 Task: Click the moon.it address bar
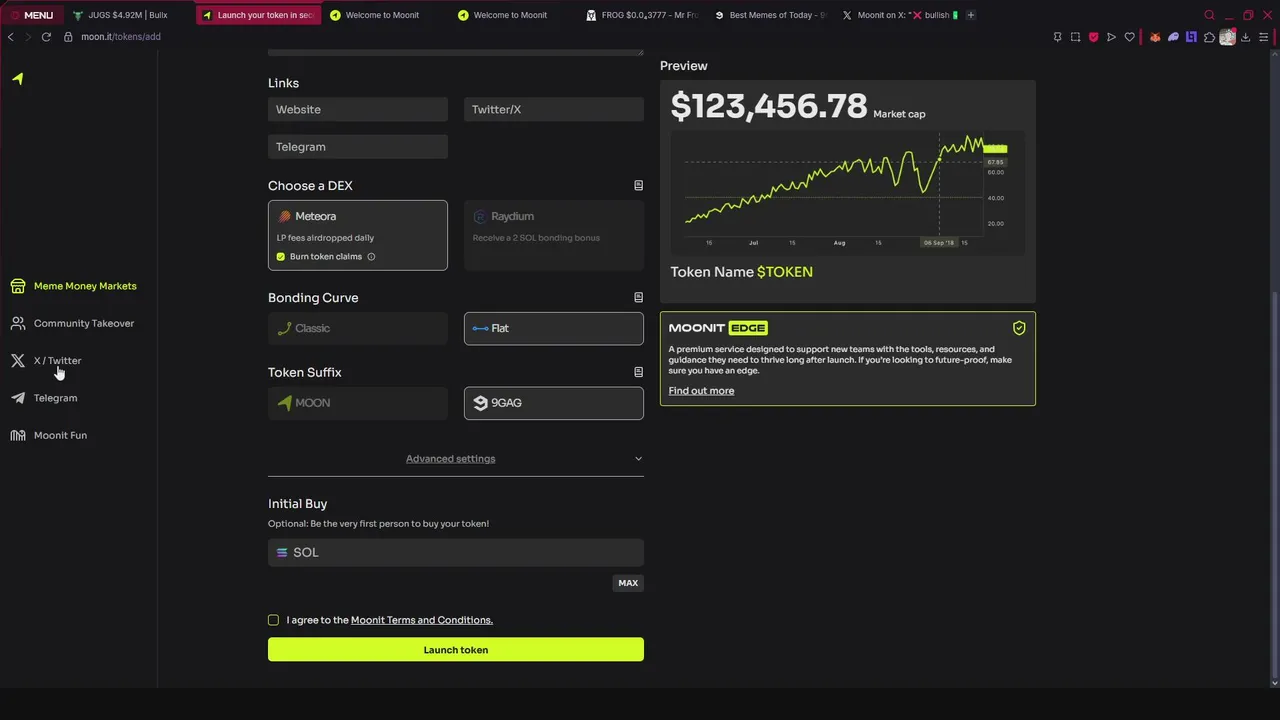[121, 37]
